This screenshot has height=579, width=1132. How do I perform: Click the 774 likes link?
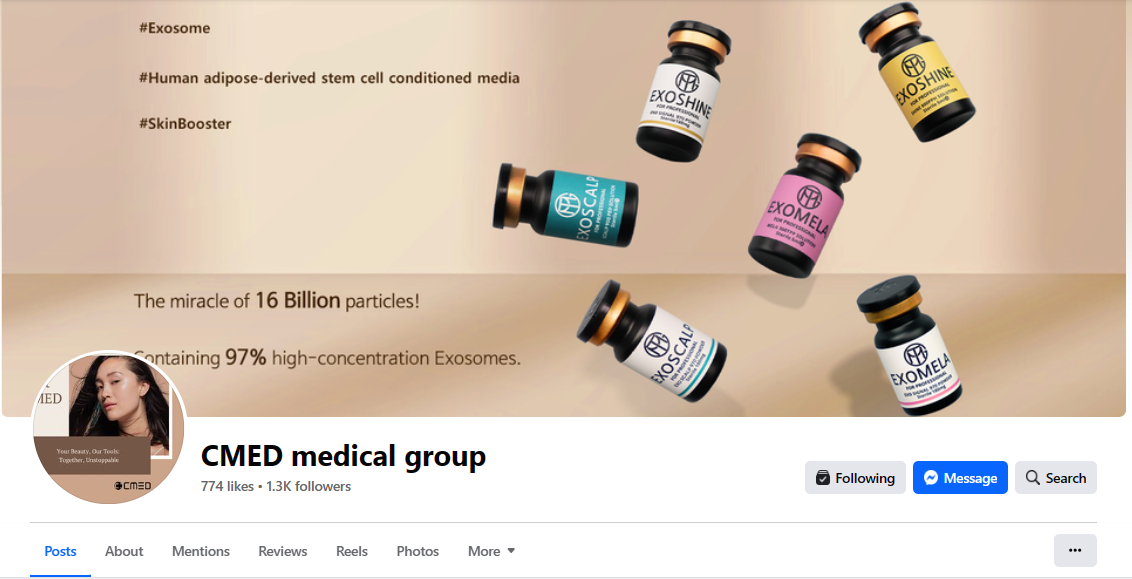[x=227, y=487]
